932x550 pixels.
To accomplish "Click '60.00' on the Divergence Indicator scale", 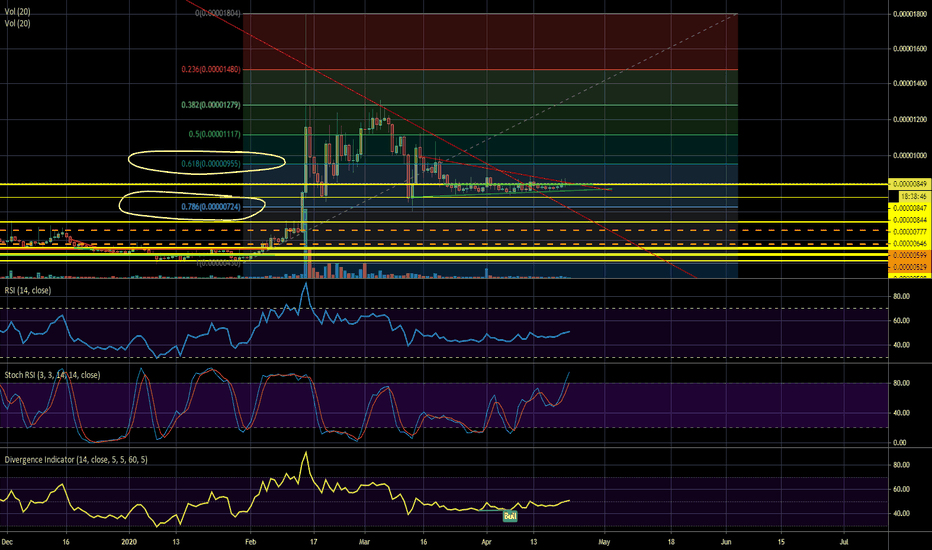I will (901, 489).
